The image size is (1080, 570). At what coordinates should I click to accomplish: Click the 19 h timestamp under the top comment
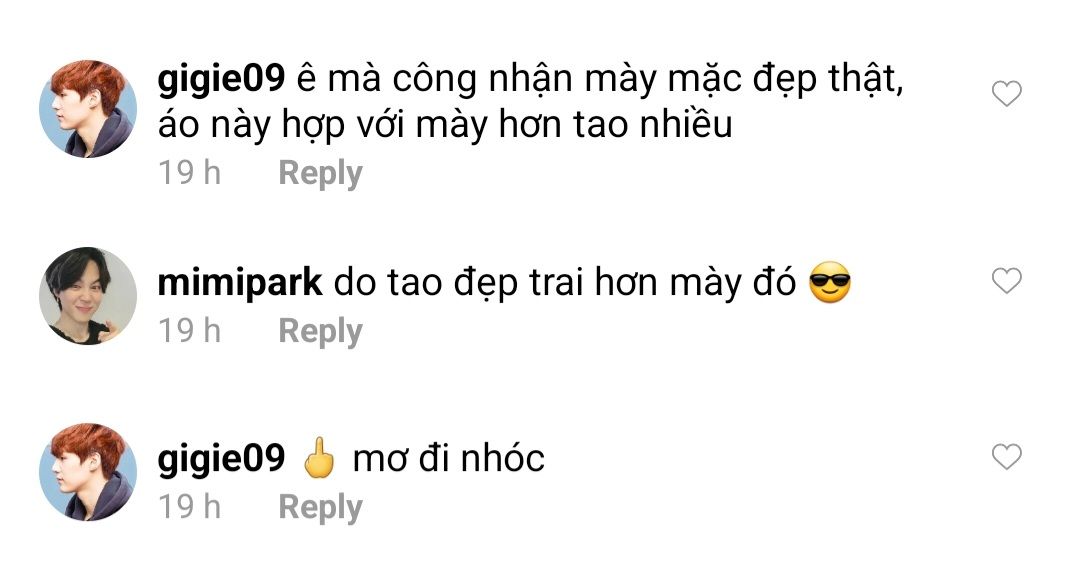pos(189,172)
